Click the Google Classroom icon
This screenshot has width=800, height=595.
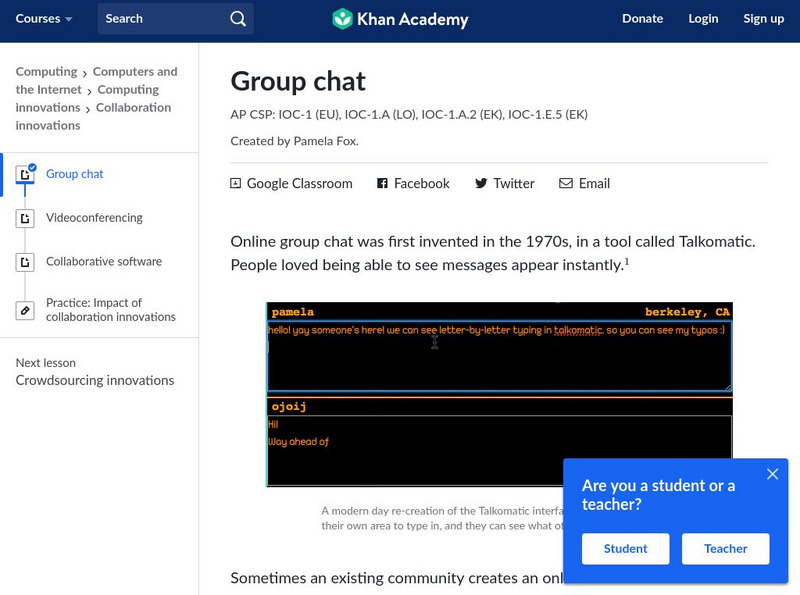click(235, 183)
